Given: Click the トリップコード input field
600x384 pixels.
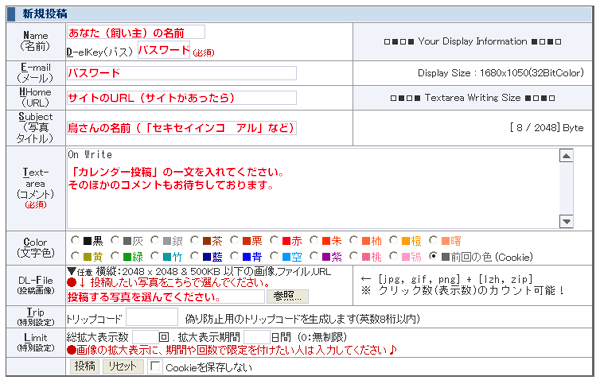Looking at the screenshot, I should (152, 317).
